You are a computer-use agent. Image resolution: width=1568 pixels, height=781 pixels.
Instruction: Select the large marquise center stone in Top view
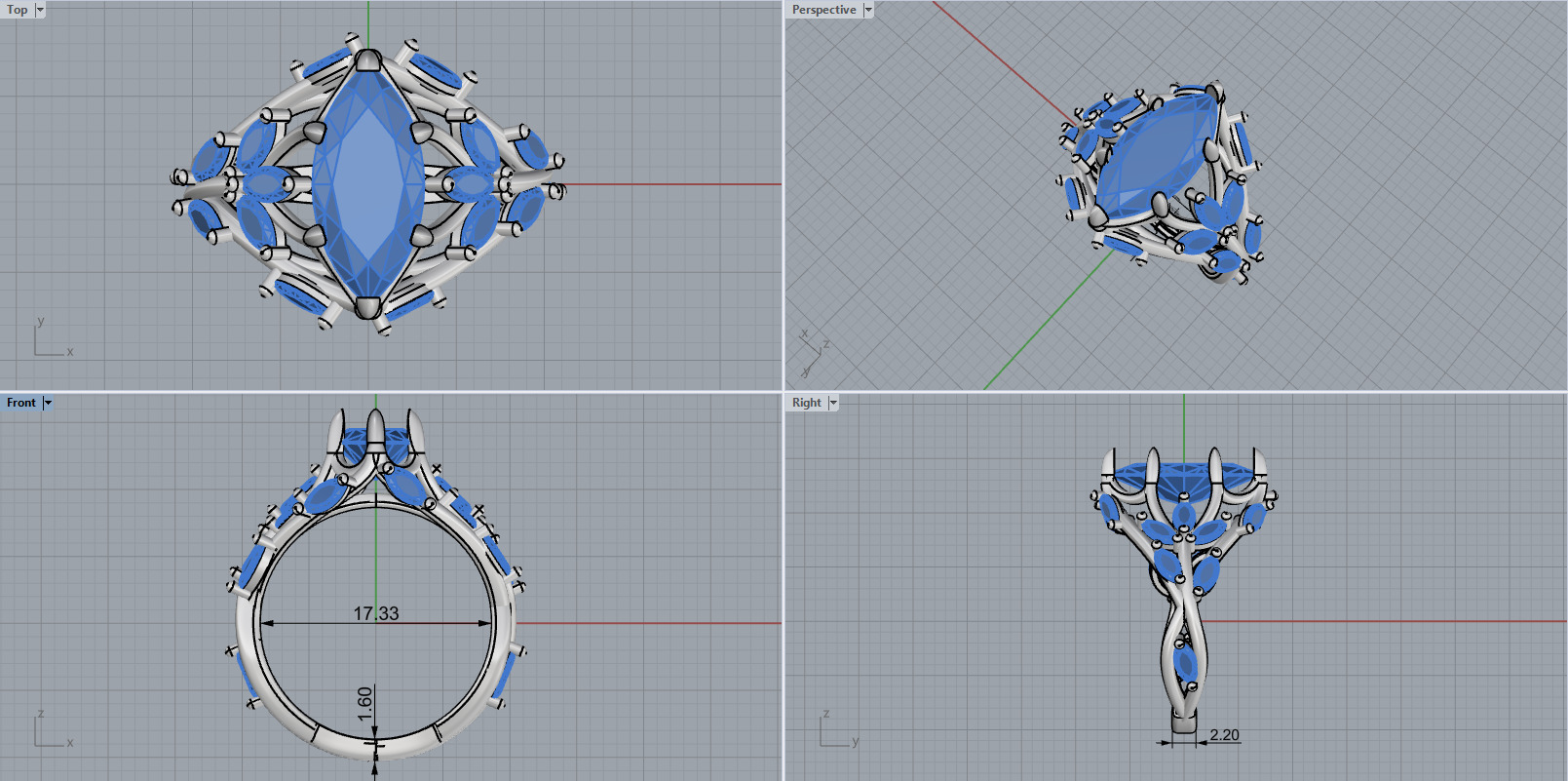[367, 183]
